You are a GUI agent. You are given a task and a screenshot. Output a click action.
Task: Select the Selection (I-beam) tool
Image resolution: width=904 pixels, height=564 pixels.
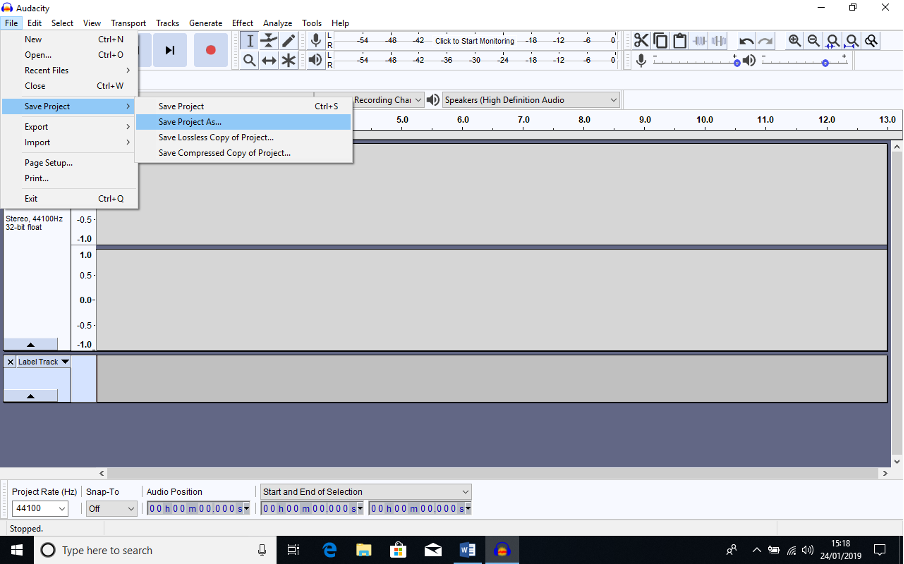pyautogui.click(x=250, y=40)
